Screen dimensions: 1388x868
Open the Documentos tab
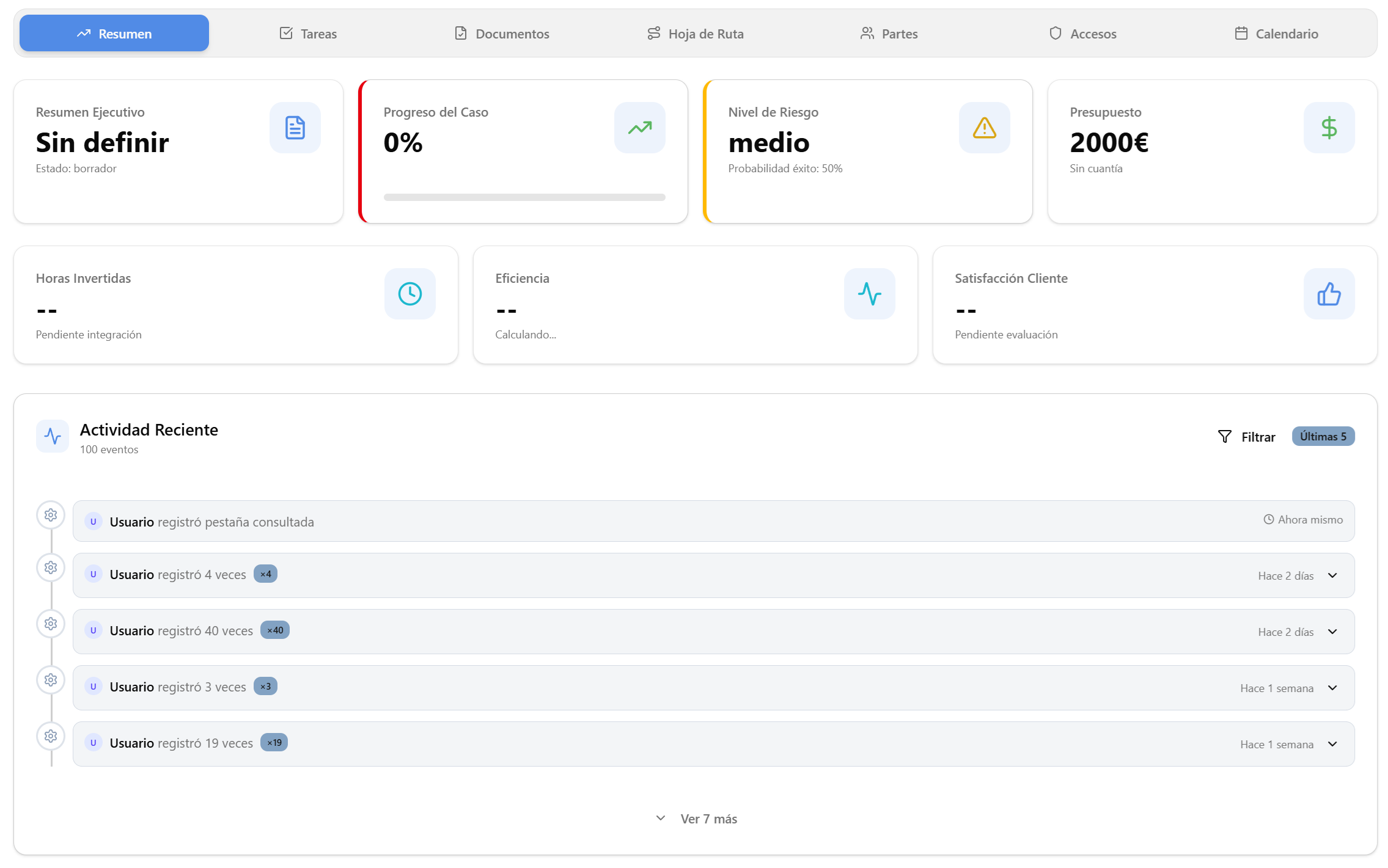501,34
